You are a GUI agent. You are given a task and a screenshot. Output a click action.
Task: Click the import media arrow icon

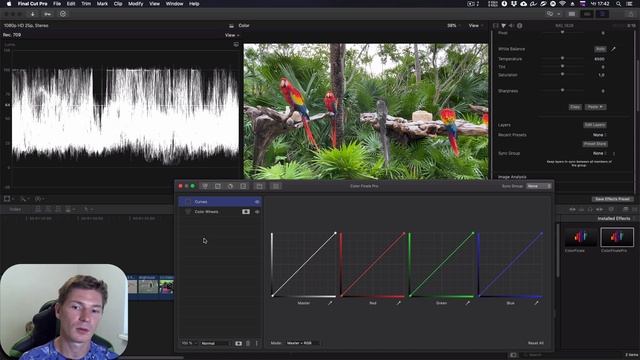point(33,14)
